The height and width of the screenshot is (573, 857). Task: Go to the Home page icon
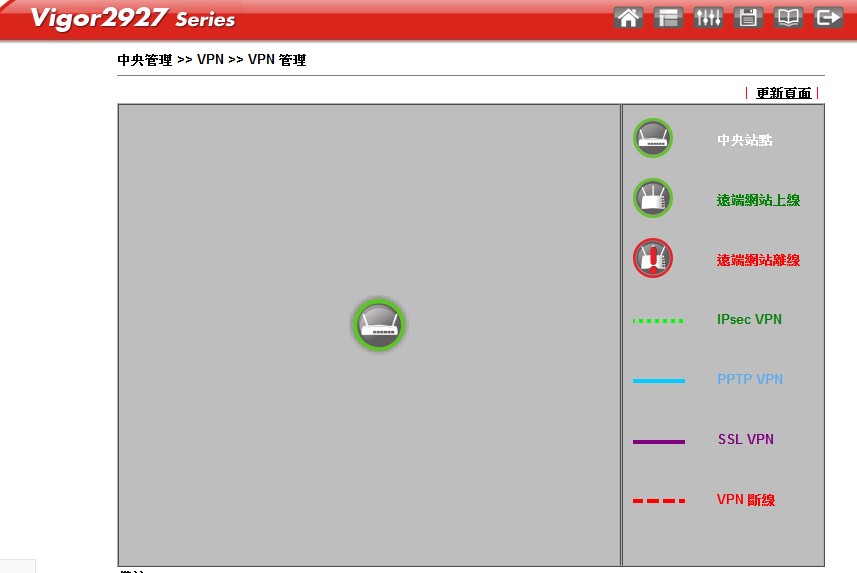[628, 18]
